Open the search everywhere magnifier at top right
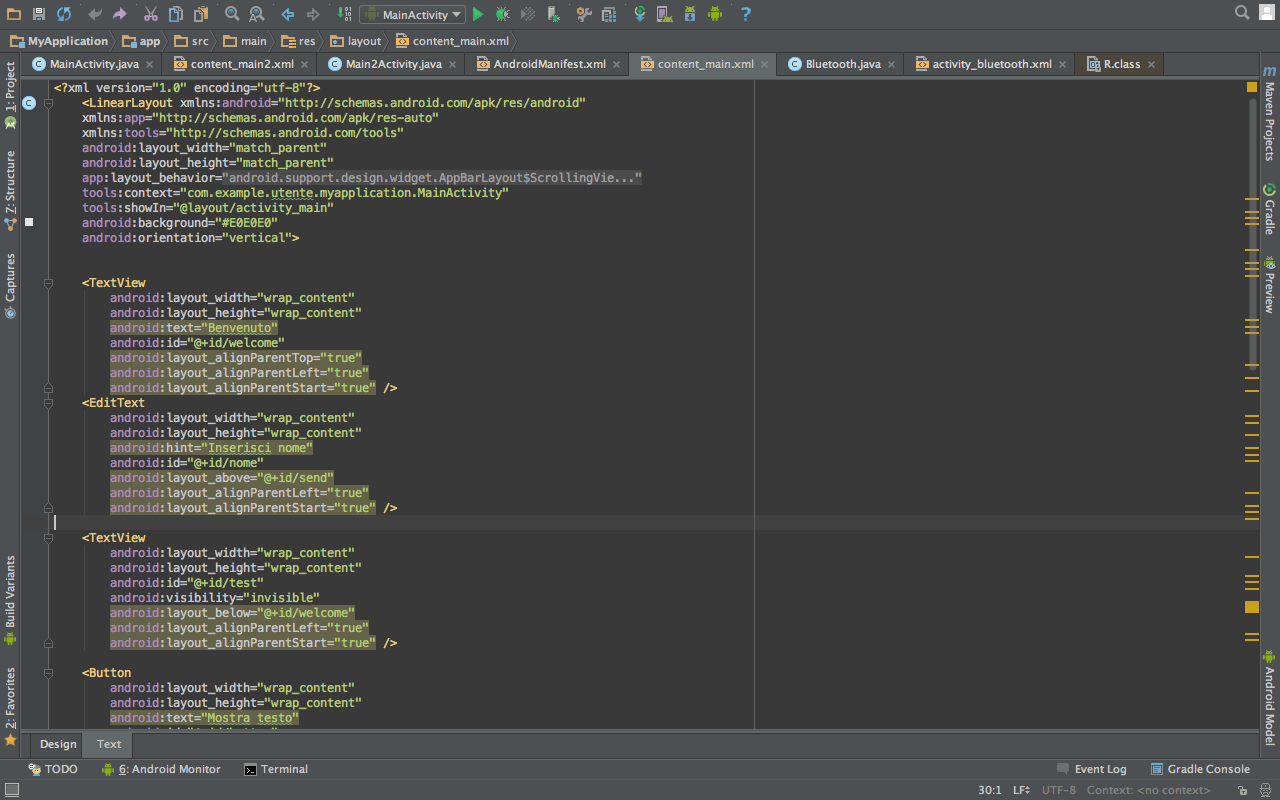The image size is (1280, 800). tap(1242, 13)
